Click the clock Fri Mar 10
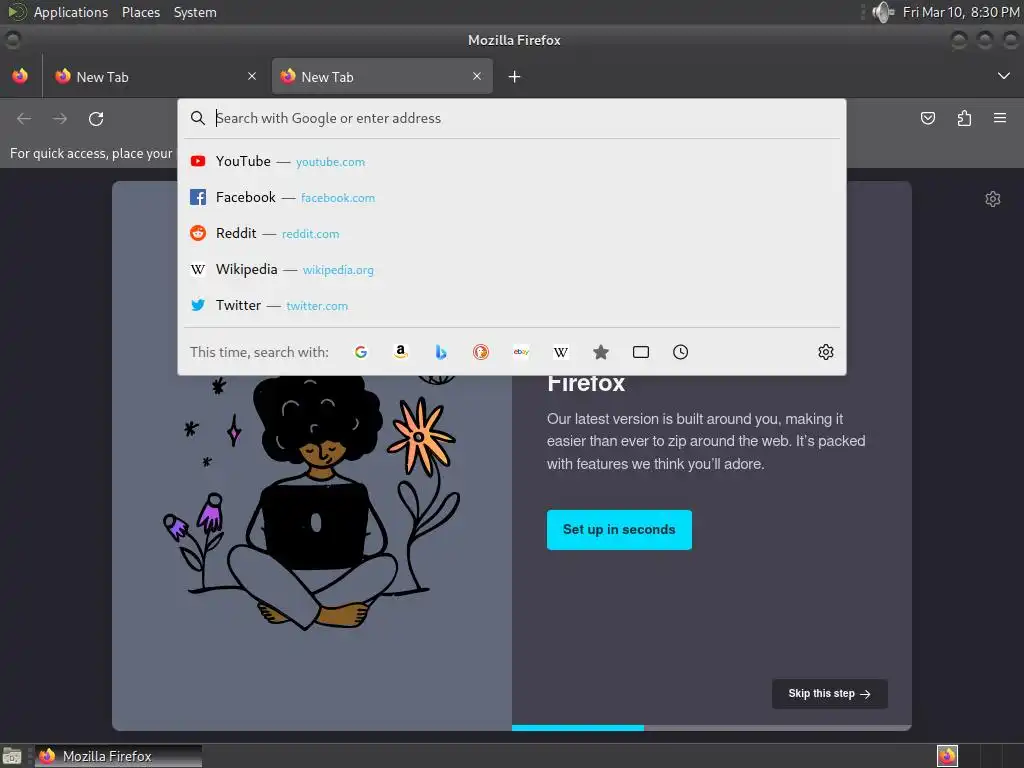 (x=961, y=12)
